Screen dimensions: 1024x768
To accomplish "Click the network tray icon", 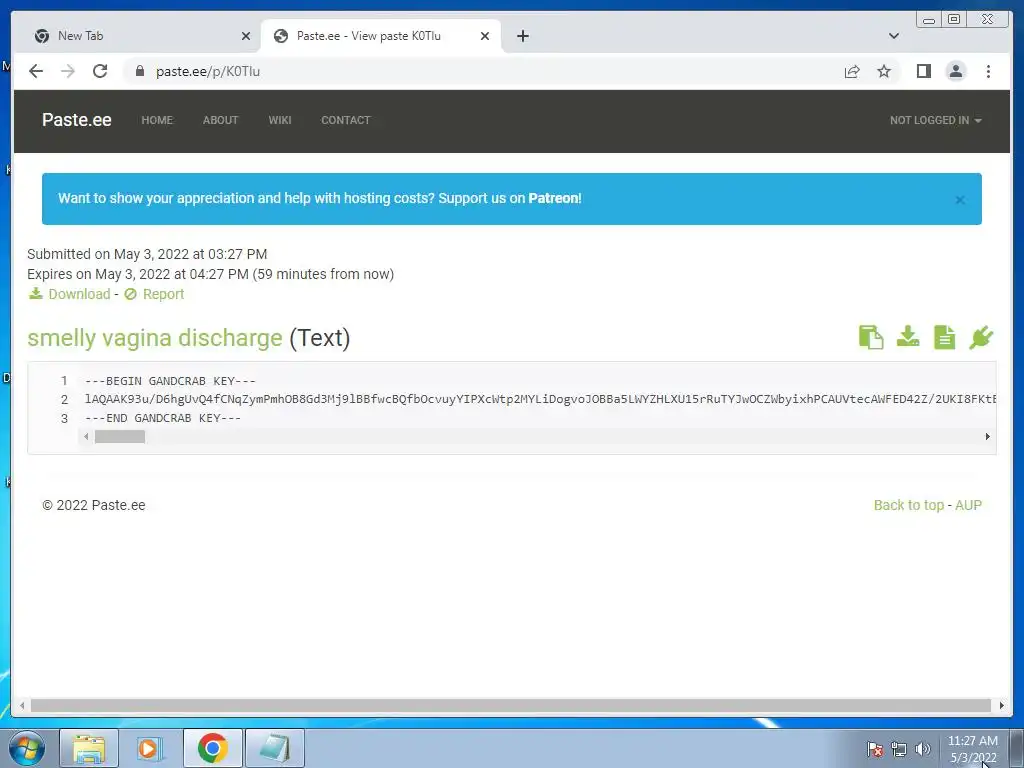I will coord(899,749).
